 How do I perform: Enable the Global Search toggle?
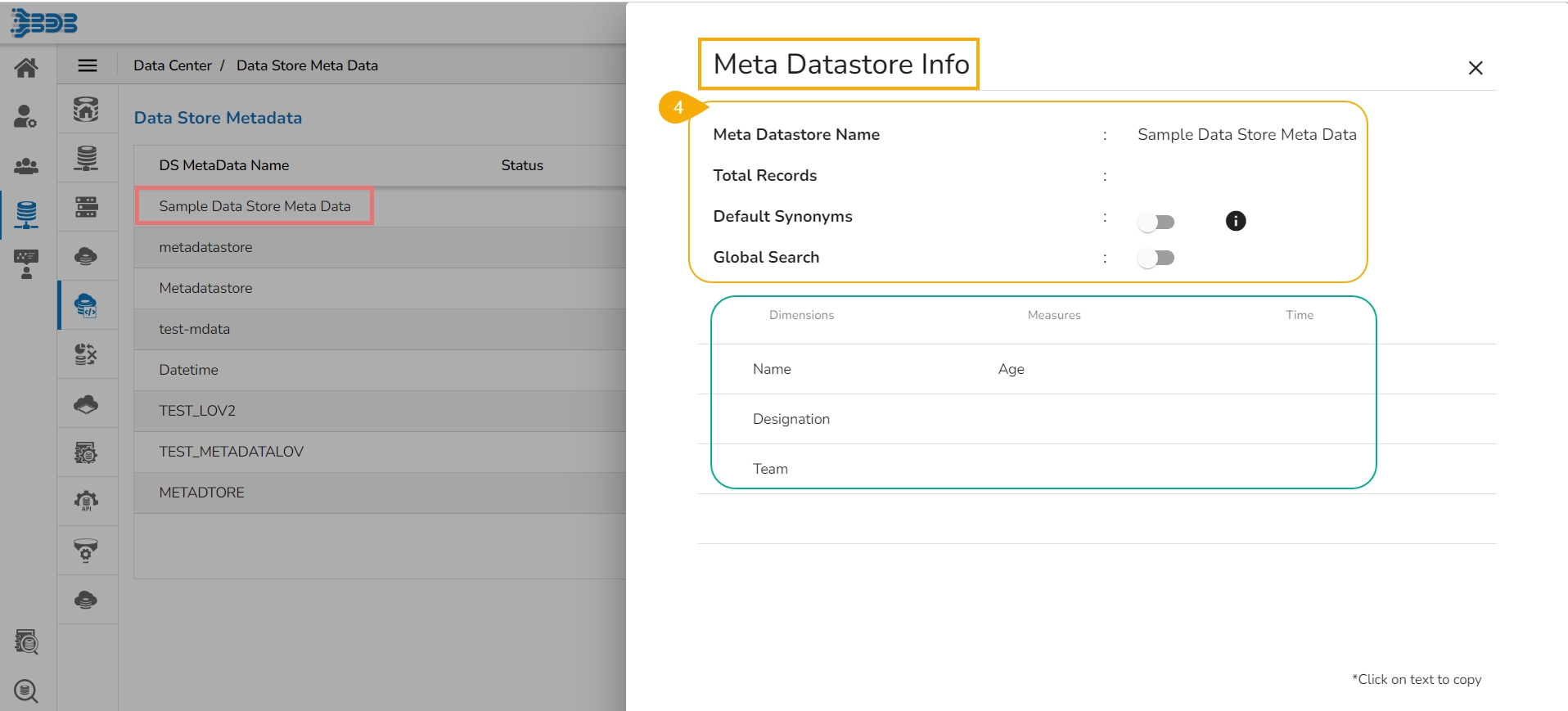(x=1156, y=259)
